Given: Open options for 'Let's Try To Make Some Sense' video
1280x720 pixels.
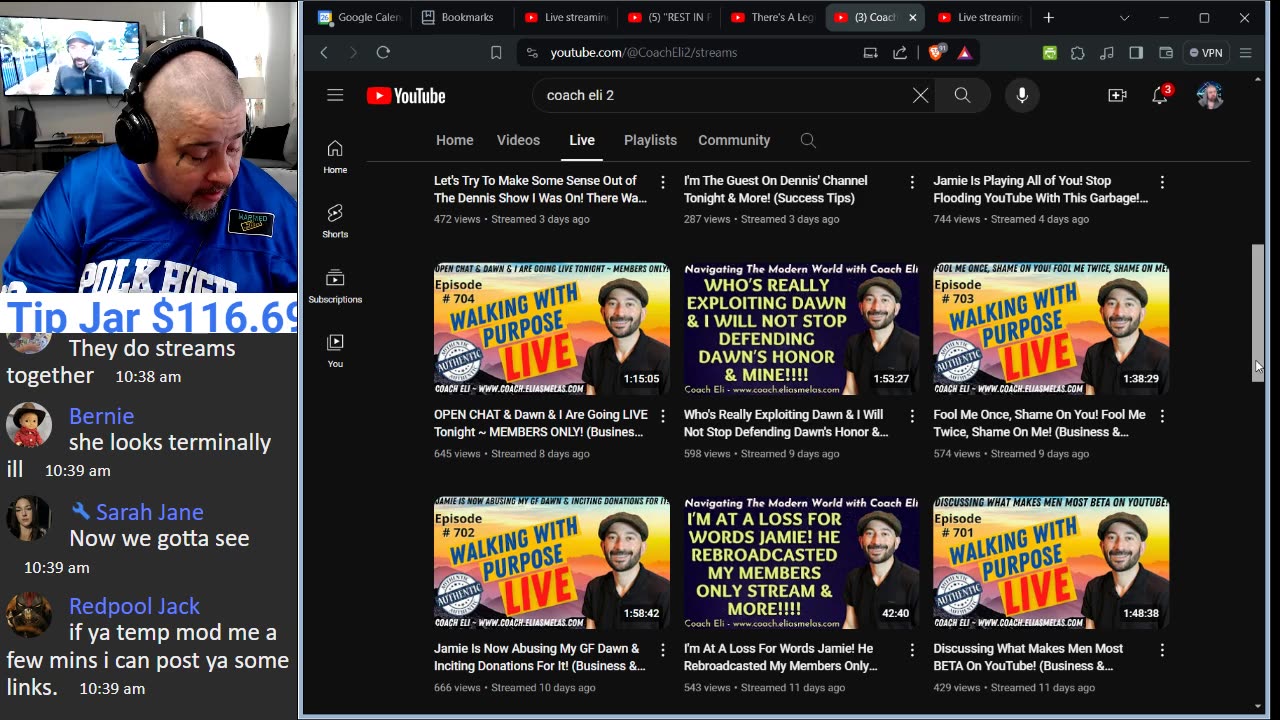Looking at the screenshot, I should 662,182.
